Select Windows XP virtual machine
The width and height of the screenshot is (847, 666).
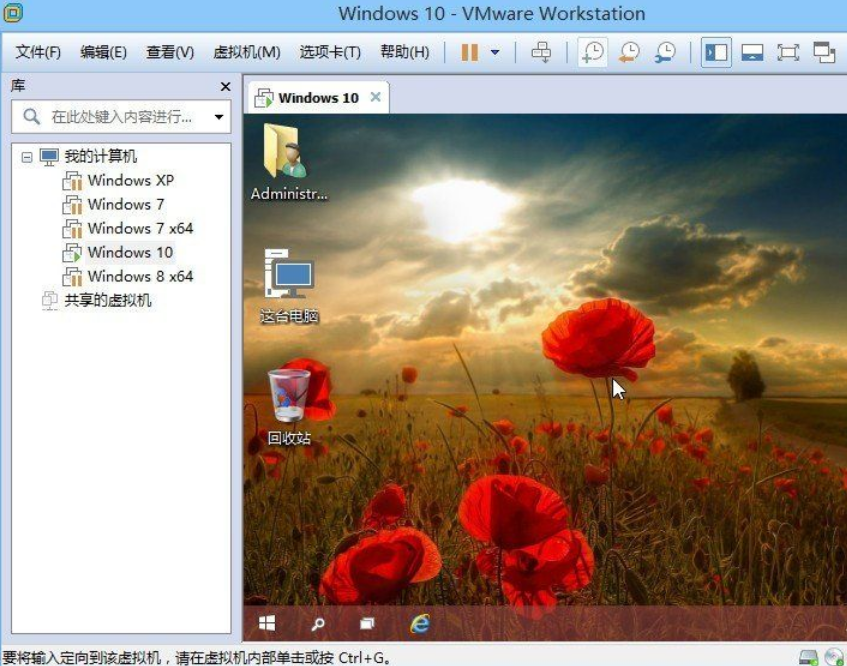tap(131, 180)
